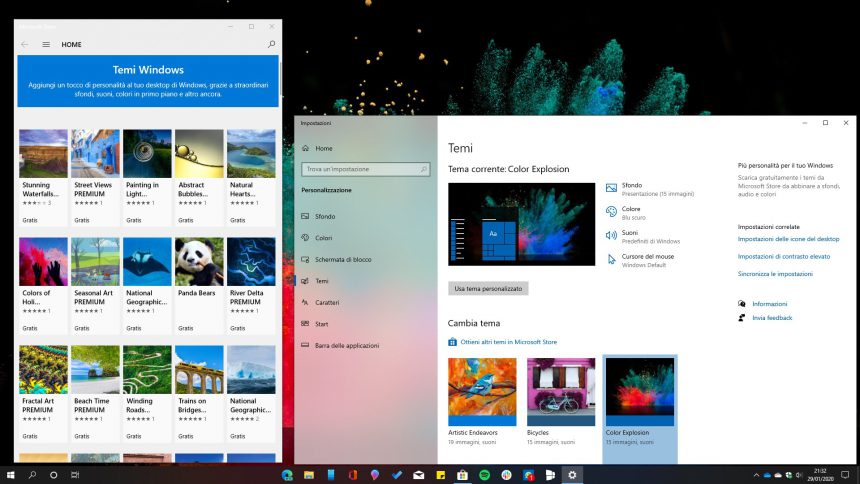The image size is (860, 484).
Task: Click the Trova un'impostazione search field
Action: click(365, 169)
